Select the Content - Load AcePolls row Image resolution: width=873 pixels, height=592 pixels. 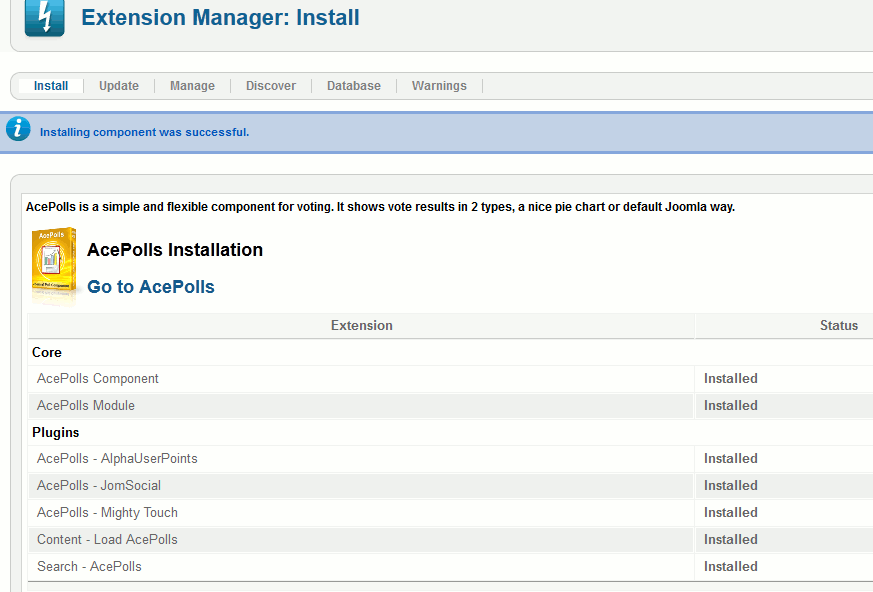click(x=107, y=540)
